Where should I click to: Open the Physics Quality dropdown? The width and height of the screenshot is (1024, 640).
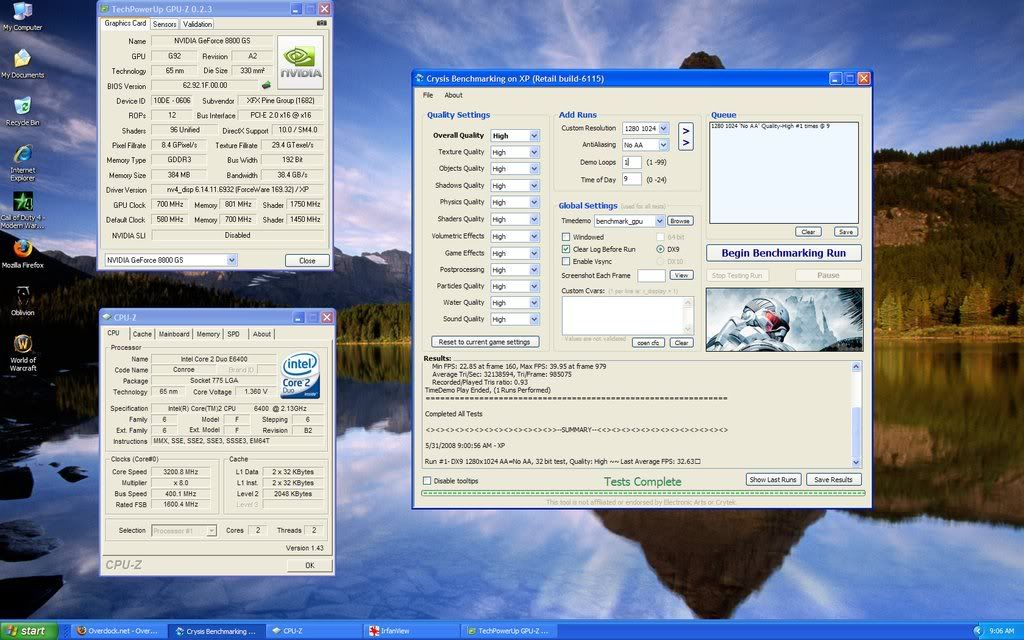tap(534, 202)
